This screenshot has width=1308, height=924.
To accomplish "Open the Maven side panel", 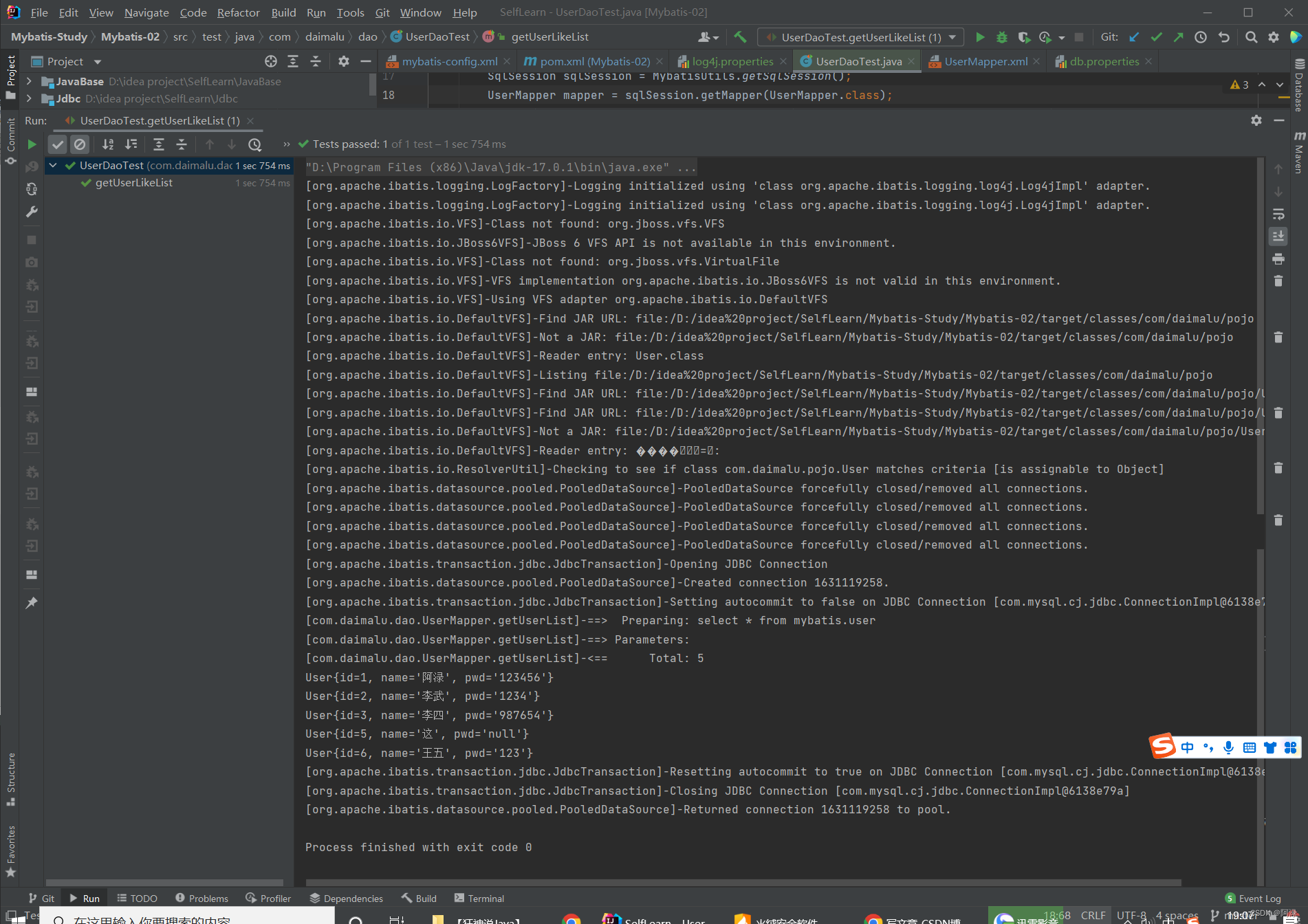I will tap(1298, 152).
